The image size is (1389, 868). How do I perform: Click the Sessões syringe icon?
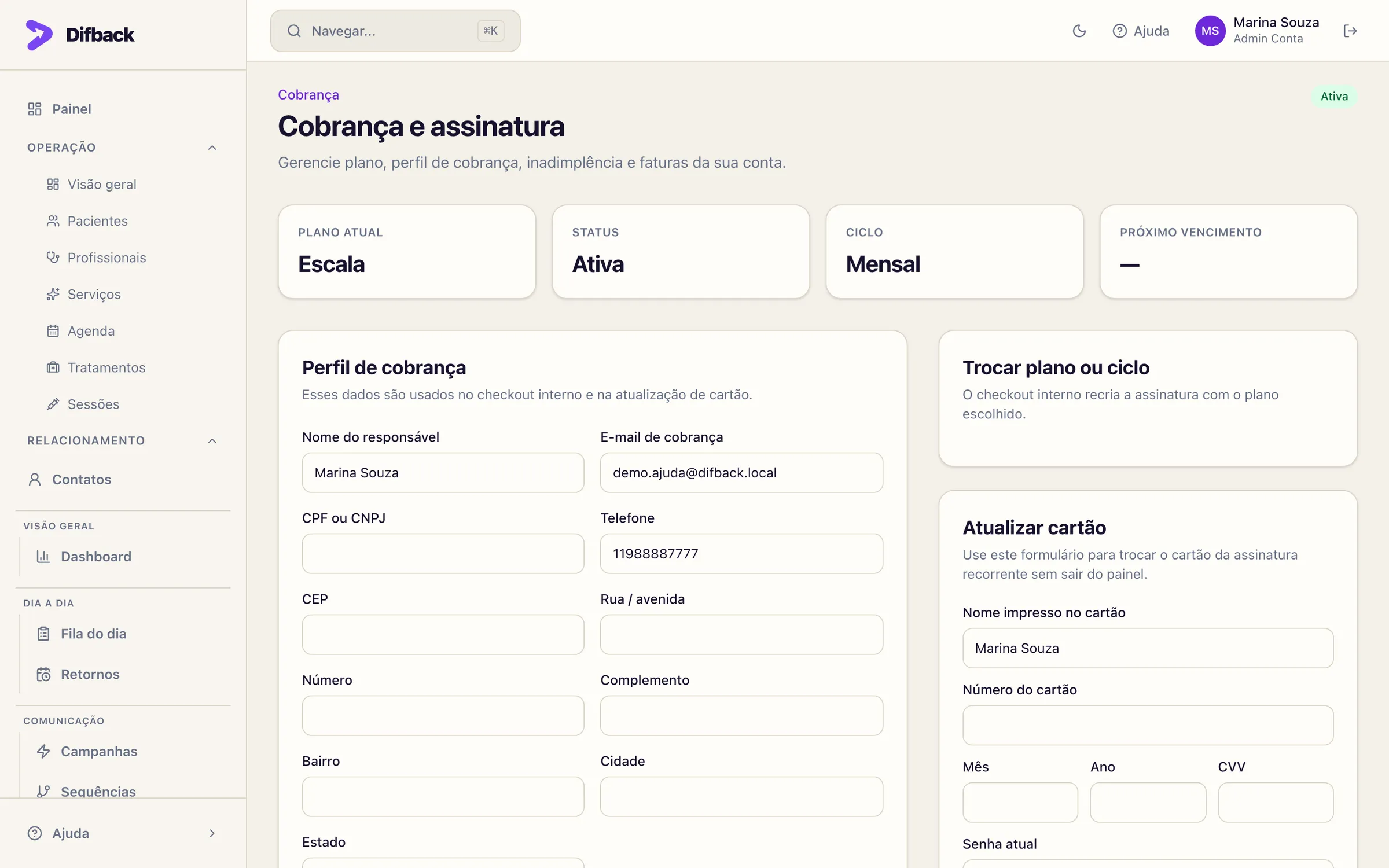pyautogui.click(x=53, y=404)
